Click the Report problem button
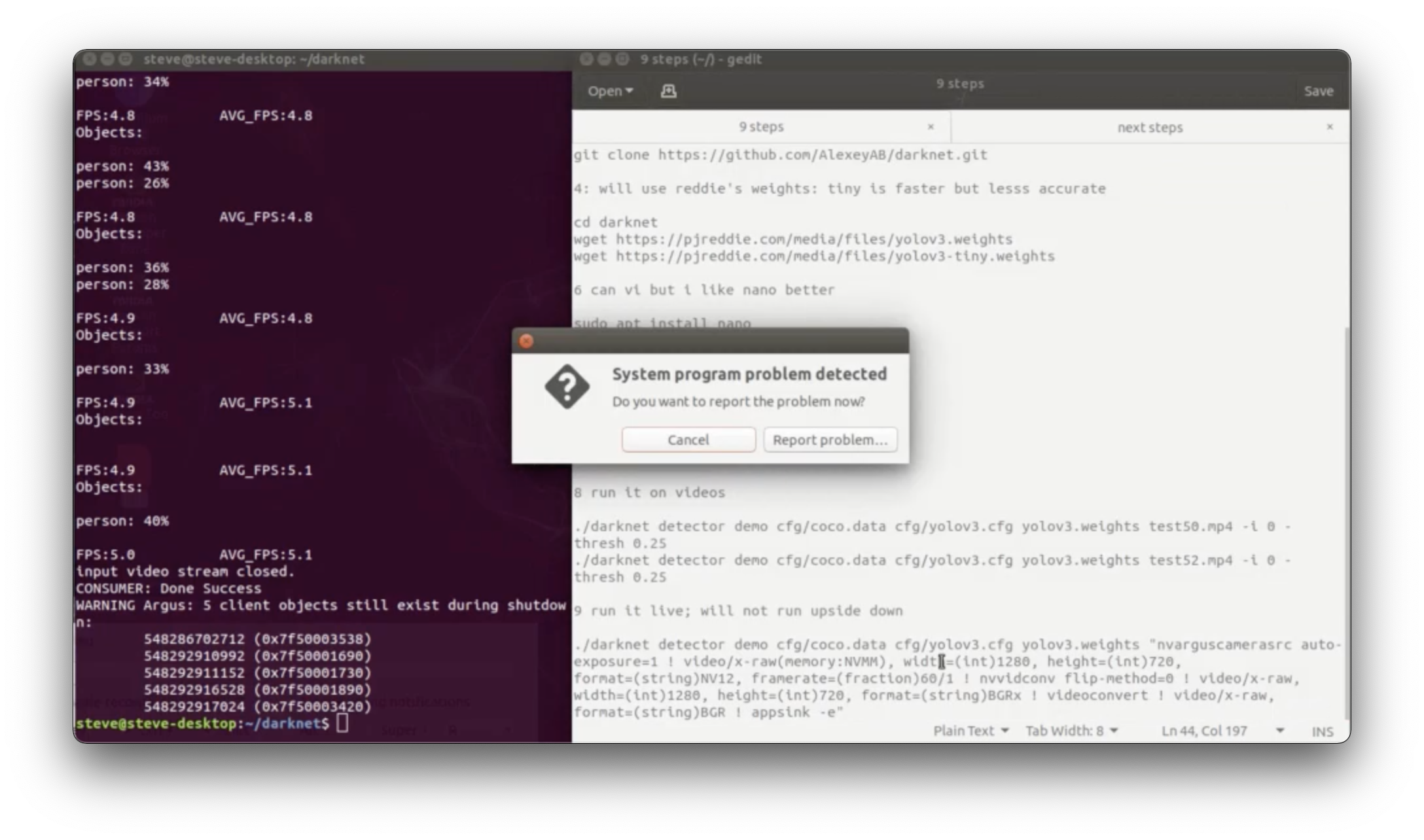Image resolution: width=1424 pixels, height=840 pixels. click(x=830, y=439)
